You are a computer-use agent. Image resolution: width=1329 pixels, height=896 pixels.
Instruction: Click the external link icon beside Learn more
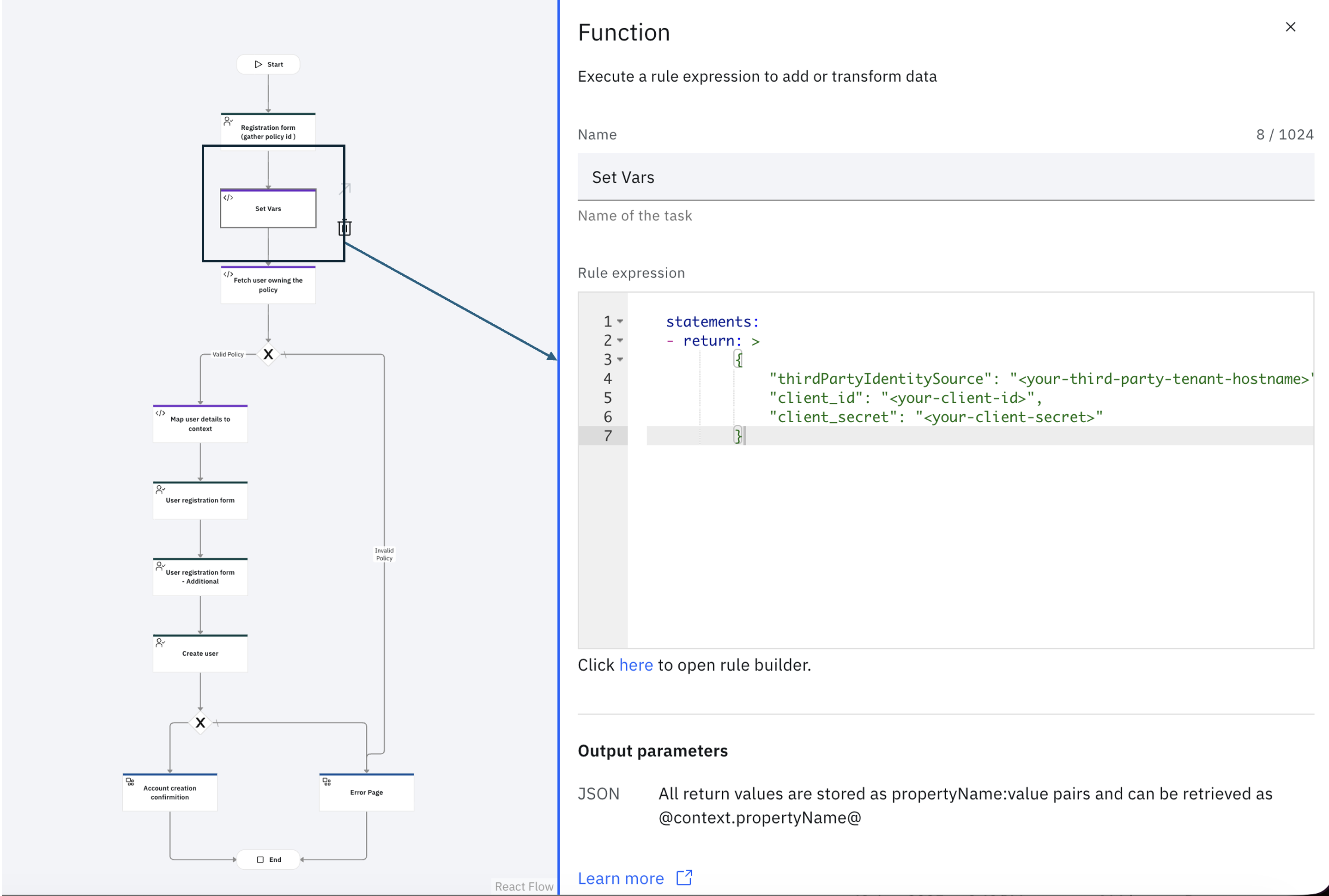coord(684,878)
